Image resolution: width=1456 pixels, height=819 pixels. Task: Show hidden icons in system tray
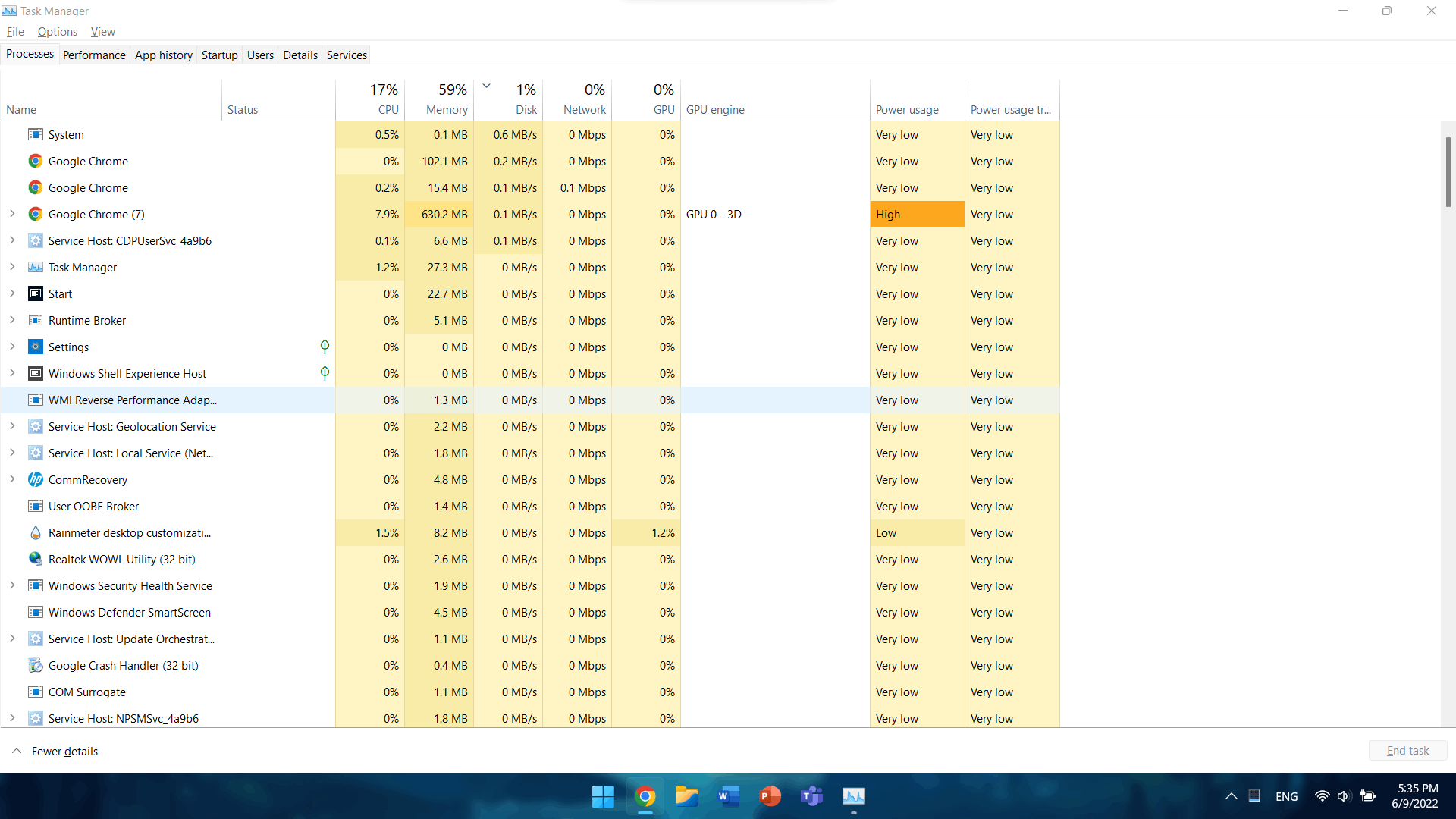(1231, 796)
